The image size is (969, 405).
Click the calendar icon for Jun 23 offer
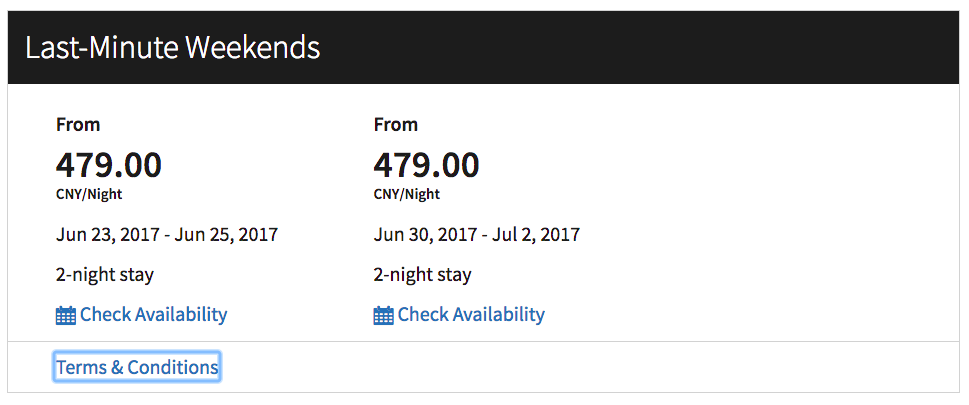[66, 315]
